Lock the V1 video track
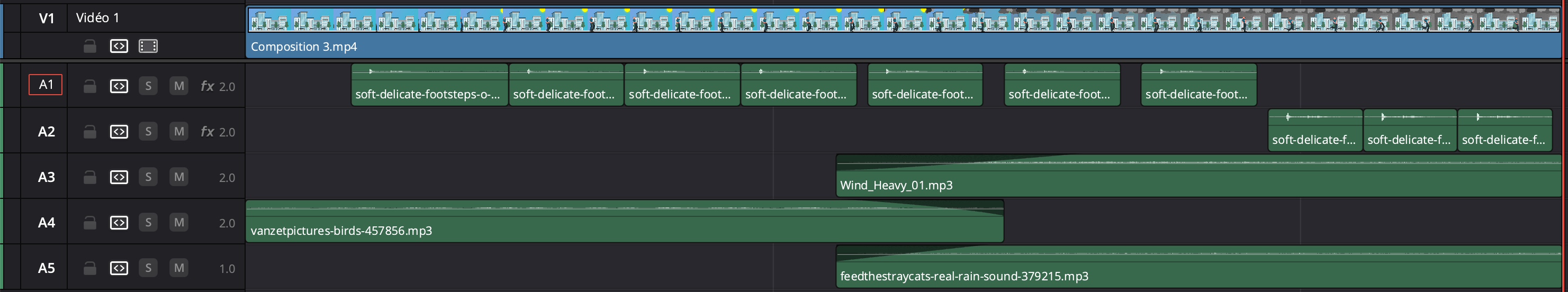Screen dimensions: 1568x292 tap(89, 46)
